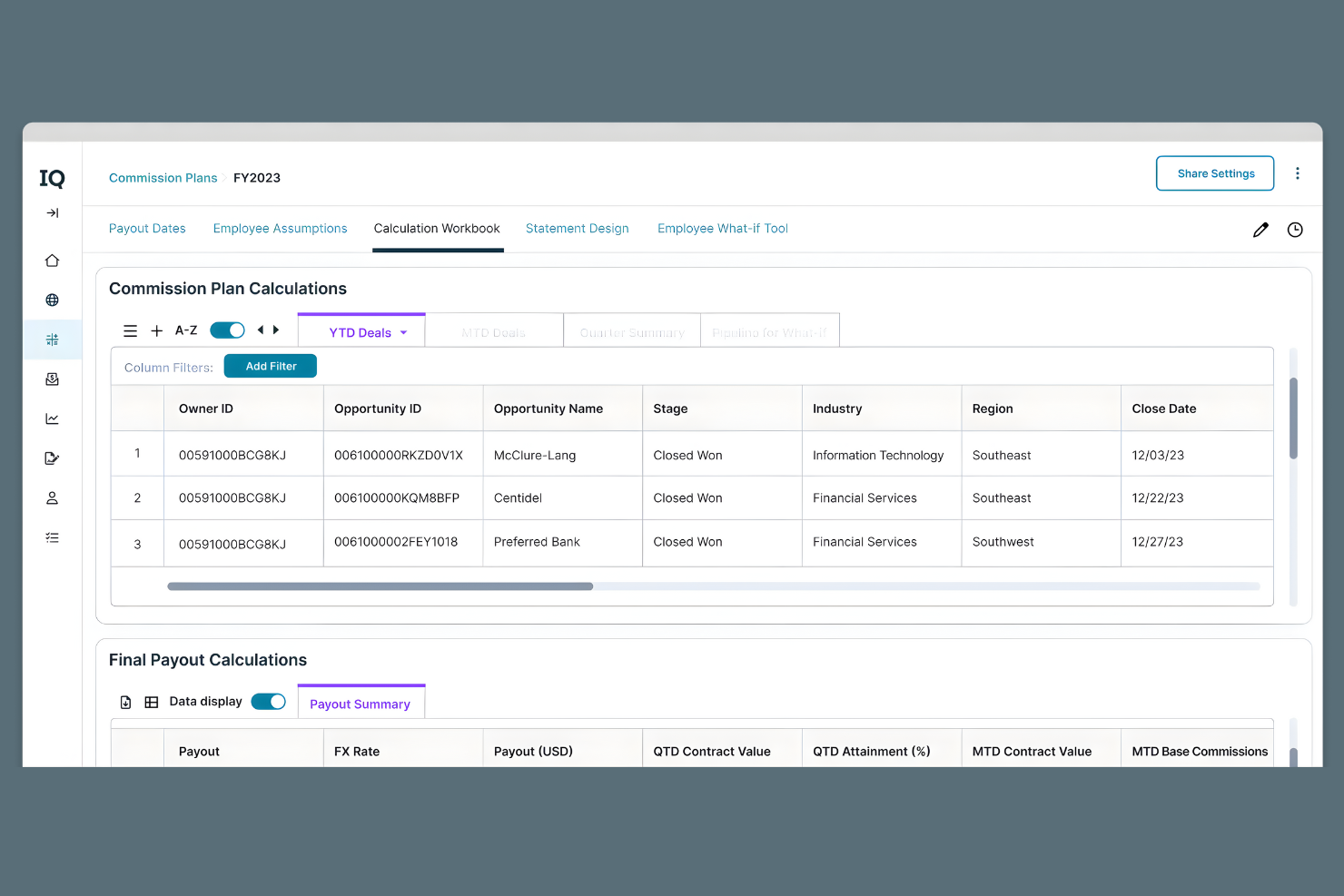1344x896 pixels.
Task: Click the version history clock icon
Action: [x=1295, y=230]
